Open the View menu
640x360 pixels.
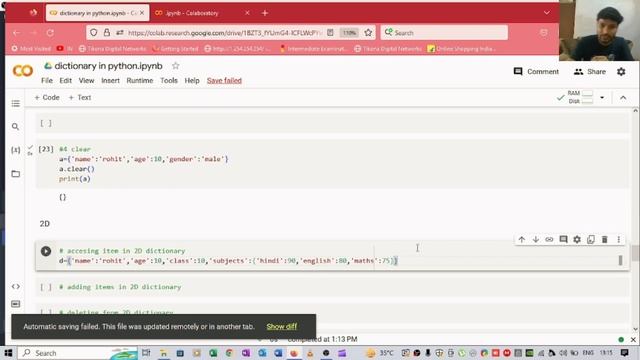tap(86, 80)
